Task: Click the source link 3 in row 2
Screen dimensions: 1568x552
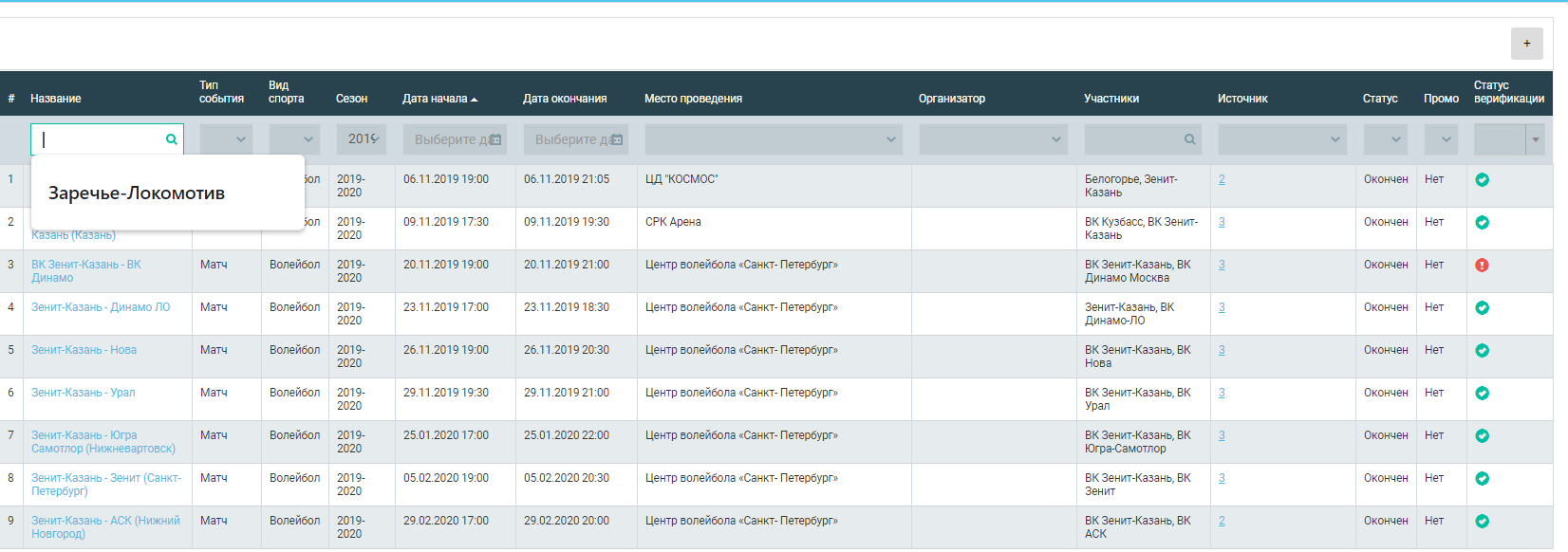Action: (x=1222, y=222)
